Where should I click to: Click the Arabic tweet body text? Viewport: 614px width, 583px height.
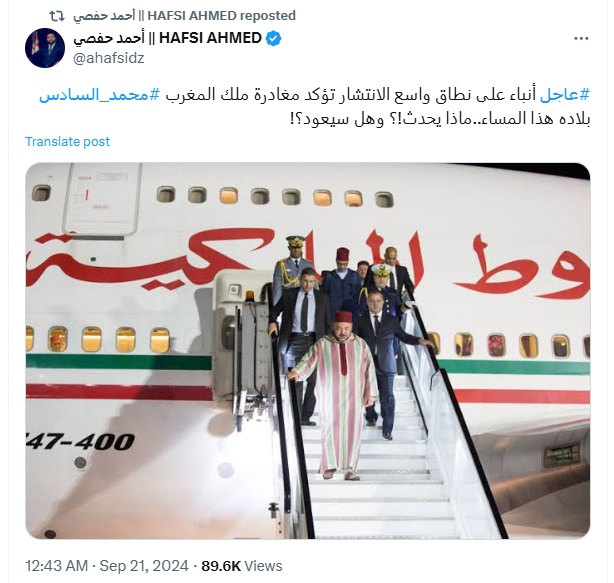[314, 107]
